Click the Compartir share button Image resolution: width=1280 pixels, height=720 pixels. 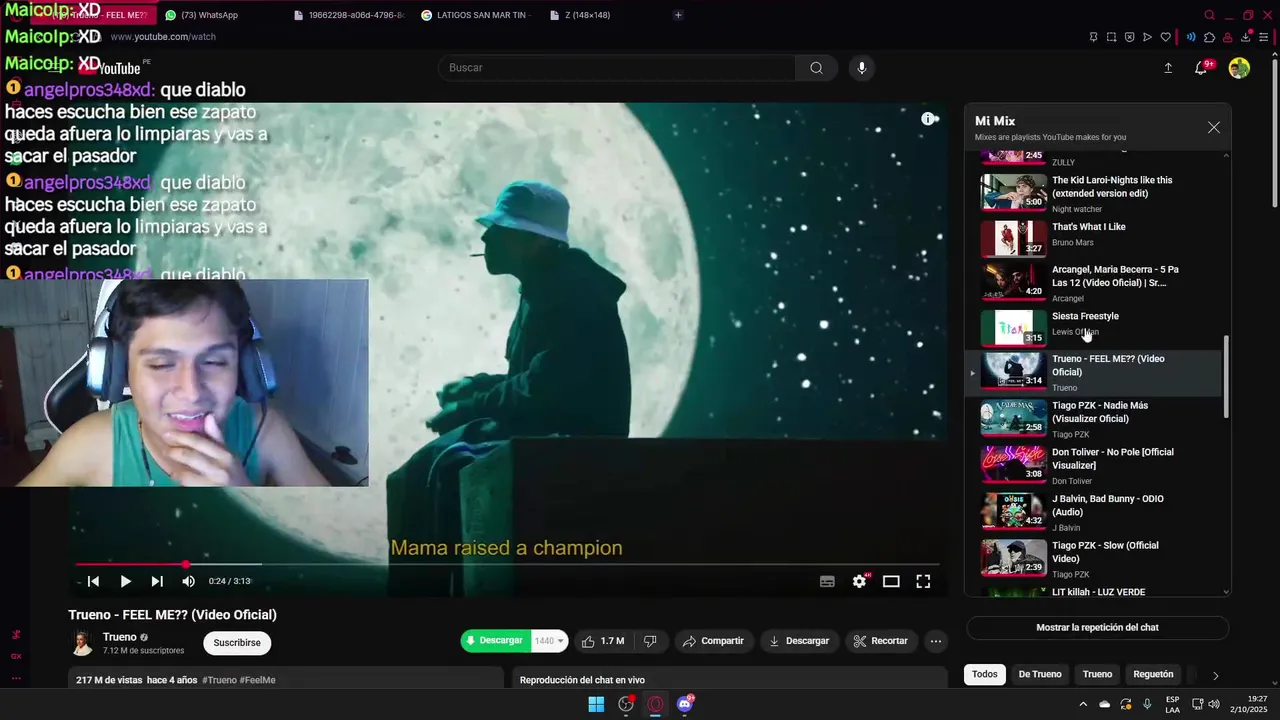[712, 641]
